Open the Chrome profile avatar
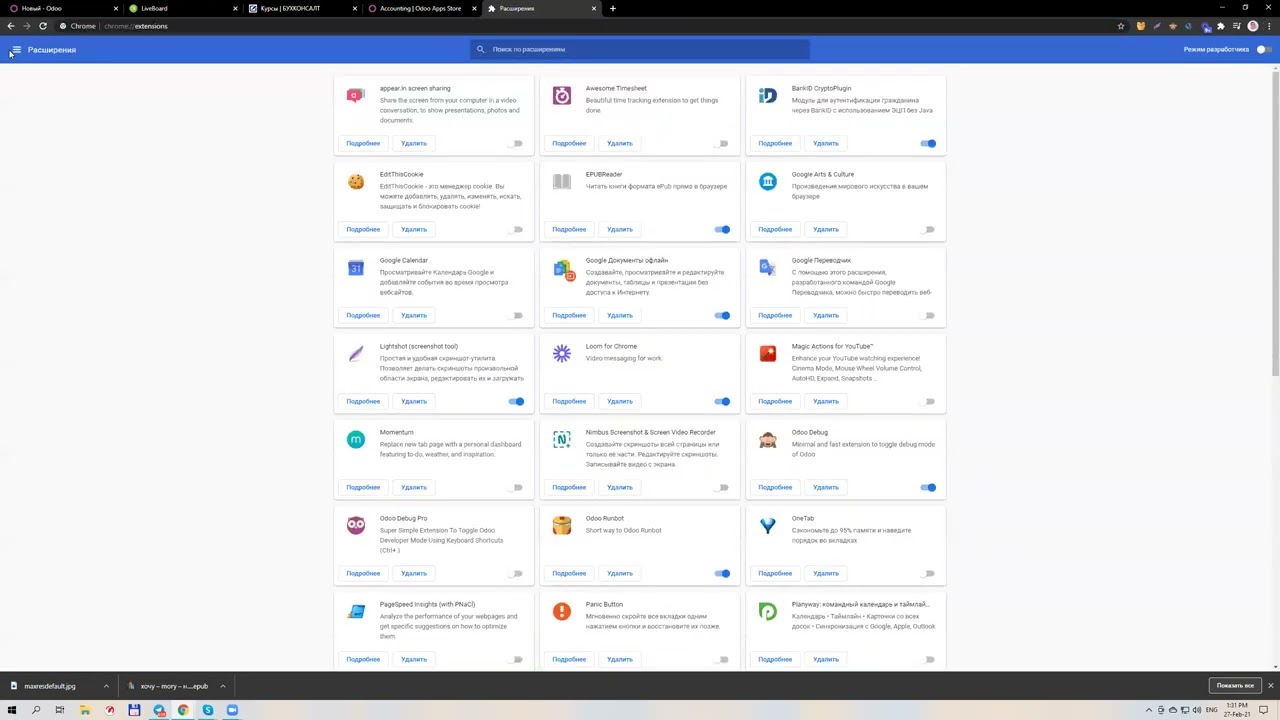This screenshot has height=720, width=1280. click(x=1253, y=26)
